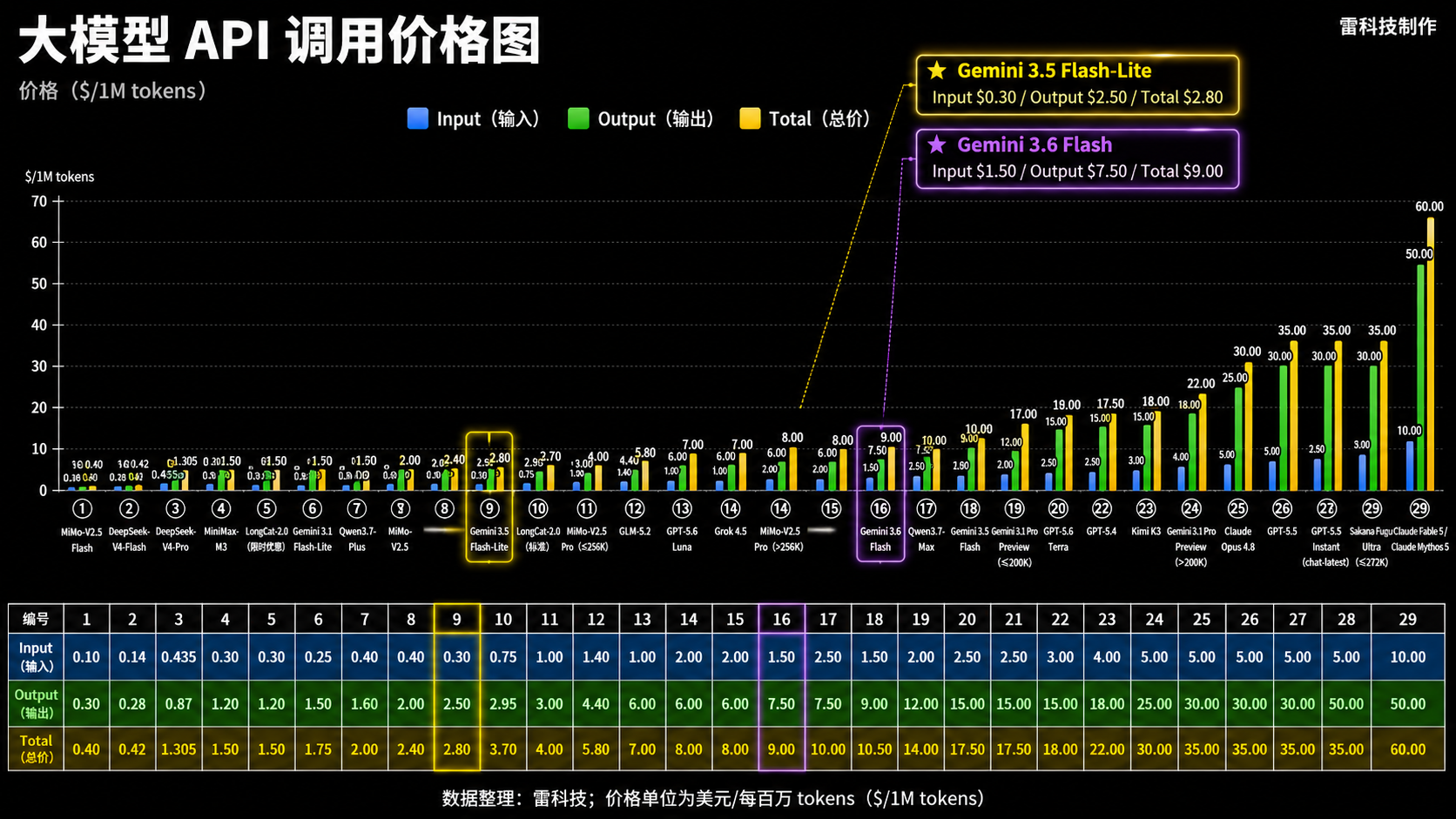Click the 60.00 total bar for Claude Fable 5

(x=1431, y=353)
